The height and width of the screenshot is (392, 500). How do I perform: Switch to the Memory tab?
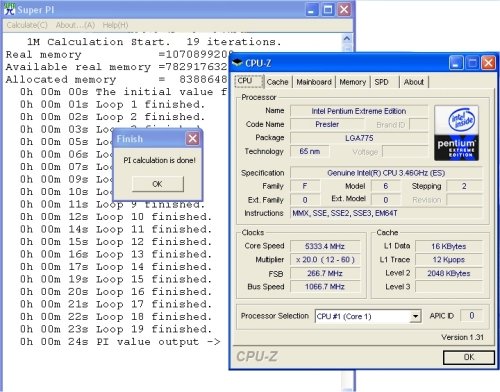click(x=353, y=82)
